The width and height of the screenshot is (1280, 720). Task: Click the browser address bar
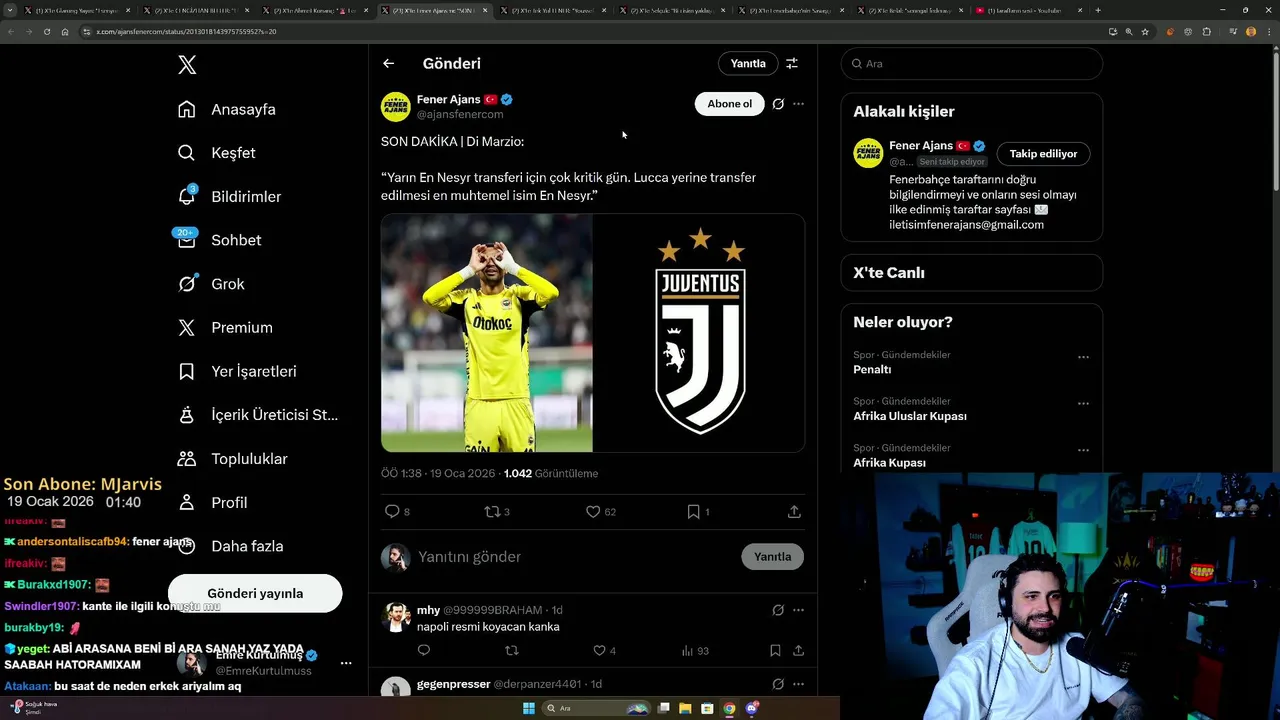tap(590, 31)
